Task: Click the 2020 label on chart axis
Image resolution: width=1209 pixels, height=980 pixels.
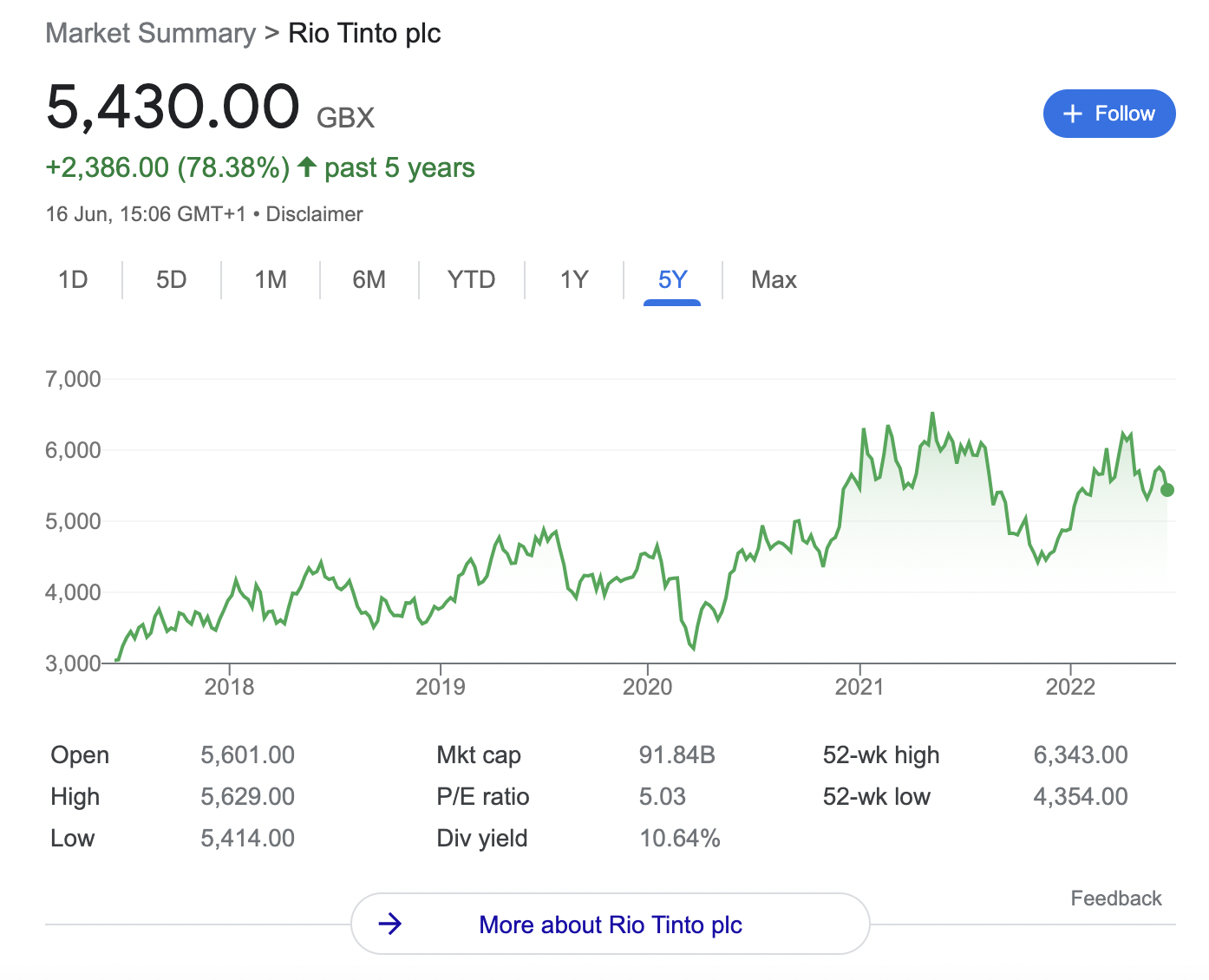Action: click(648, 687)
